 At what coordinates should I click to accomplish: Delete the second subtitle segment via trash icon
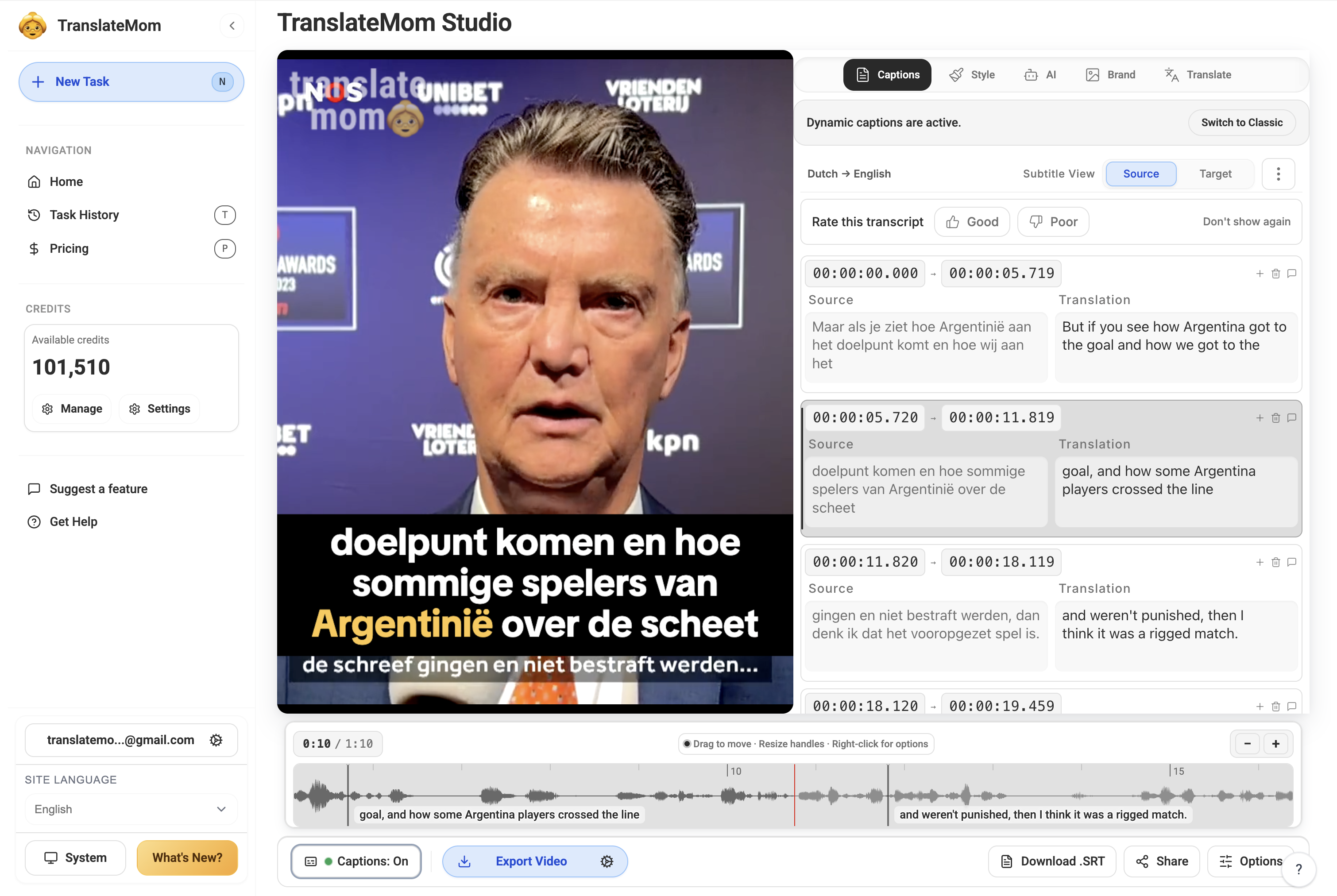[1275, 418]
